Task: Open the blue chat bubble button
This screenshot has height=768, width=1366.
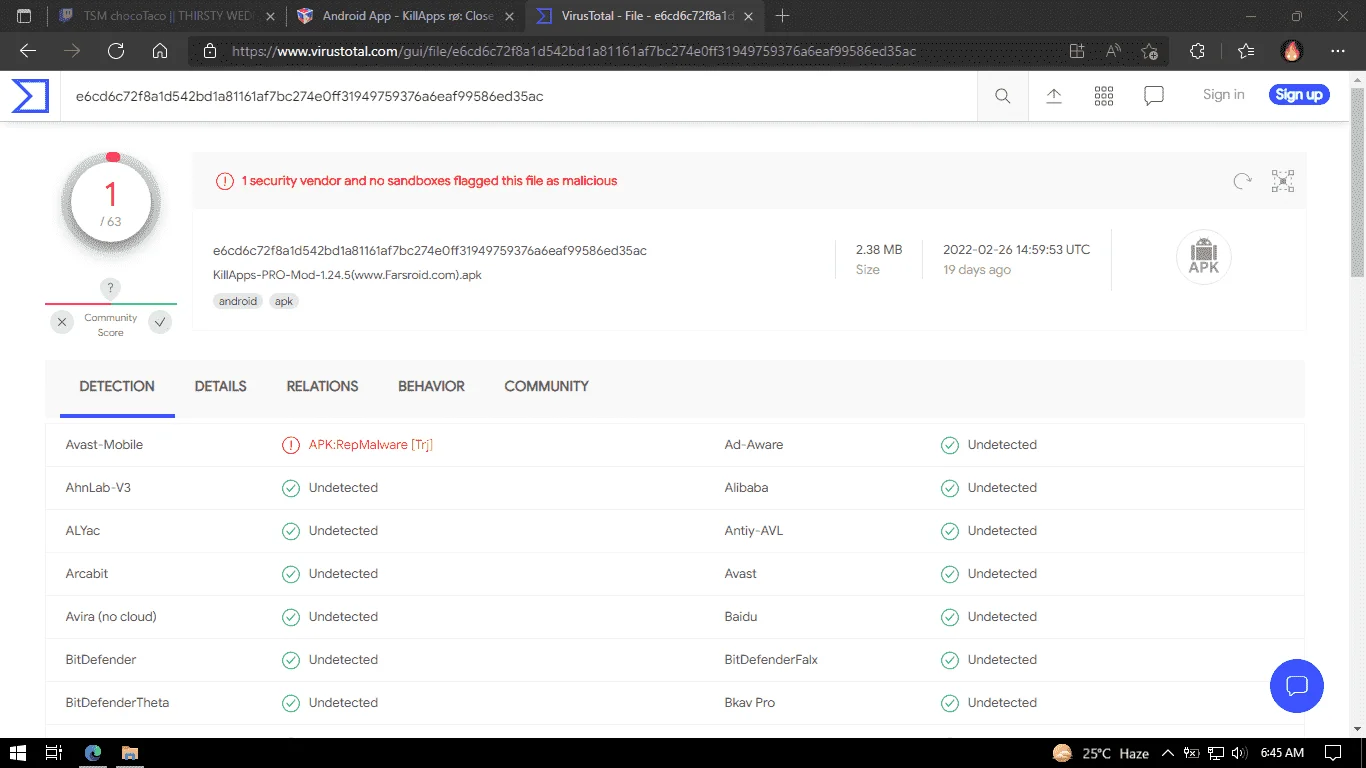Action: coord(1297,686)
